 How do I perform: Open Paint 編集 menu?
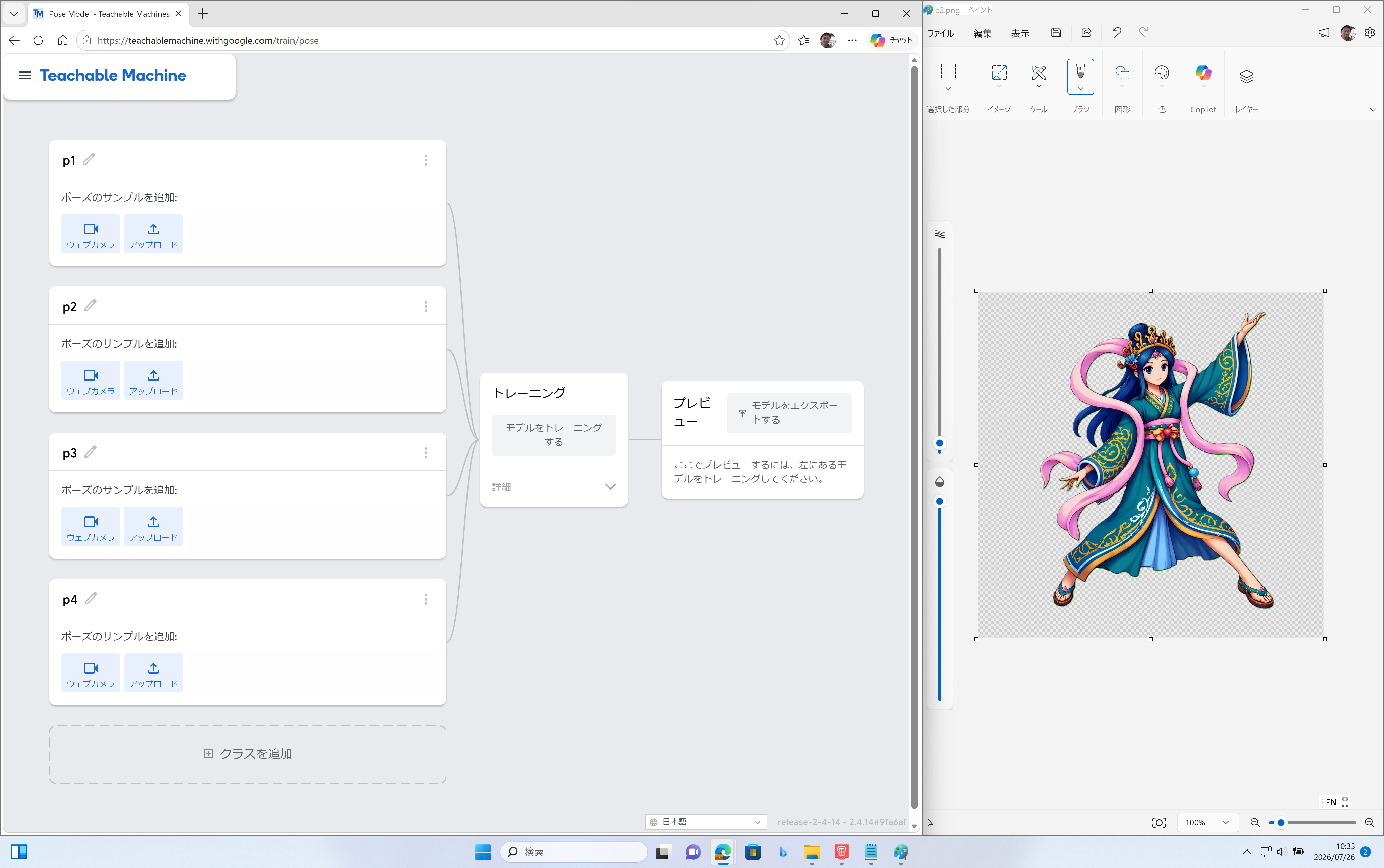[982, 33]
